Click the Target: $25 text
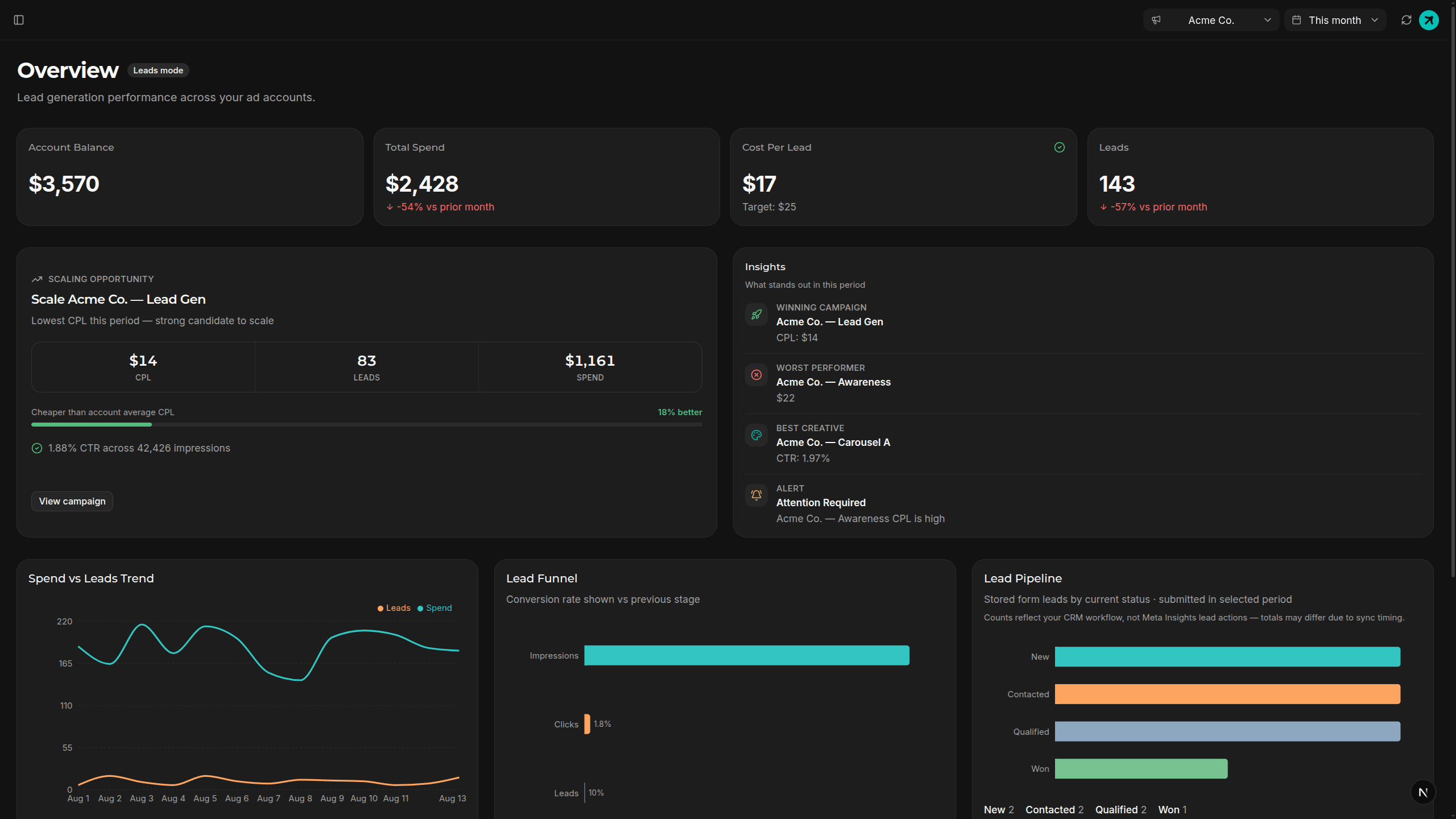The width and height of the screenshot is (1456, 819). click(769, 207)
